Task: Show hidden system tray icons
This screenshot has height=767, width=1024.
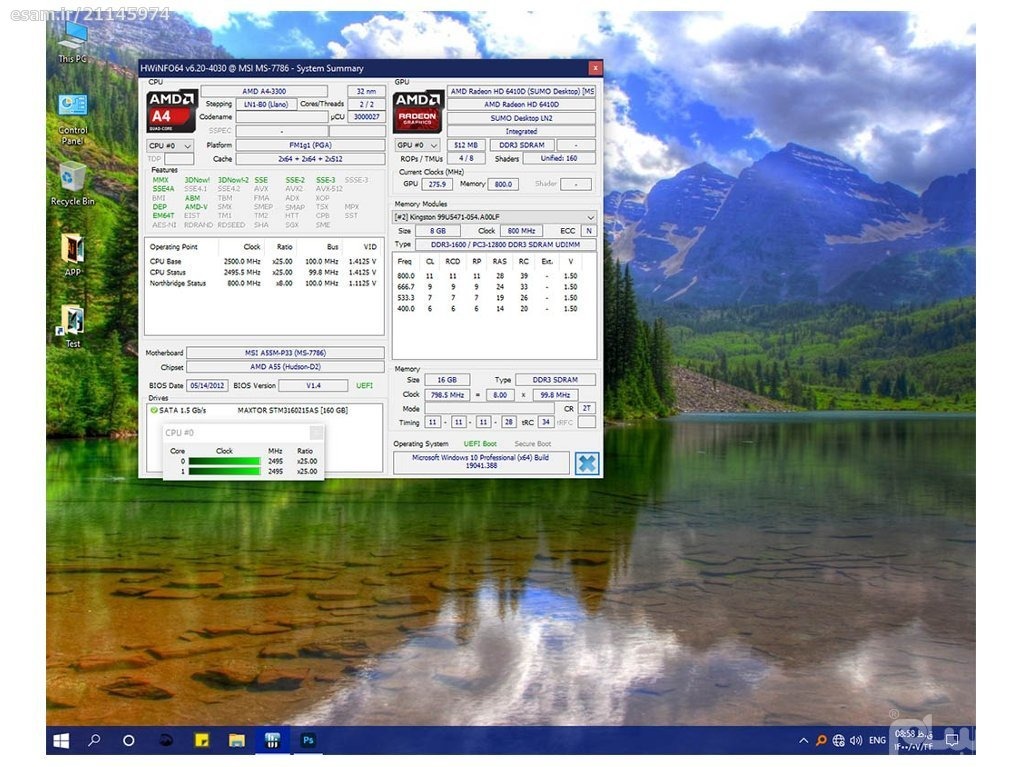Action: coord(803,740)
